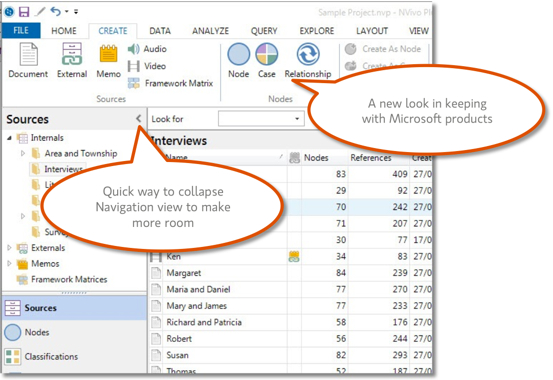Screen dimensions: 553x380
Task: Switch to the VIEW ribbon tab
Action: 419,31
